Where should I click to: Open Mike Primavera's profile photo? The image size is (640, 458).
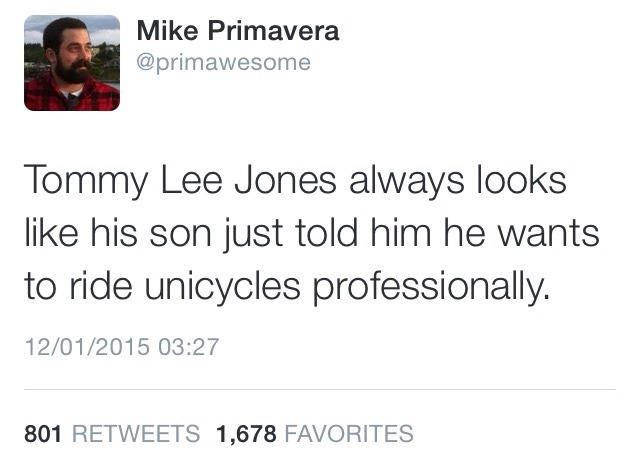(72, 62)
